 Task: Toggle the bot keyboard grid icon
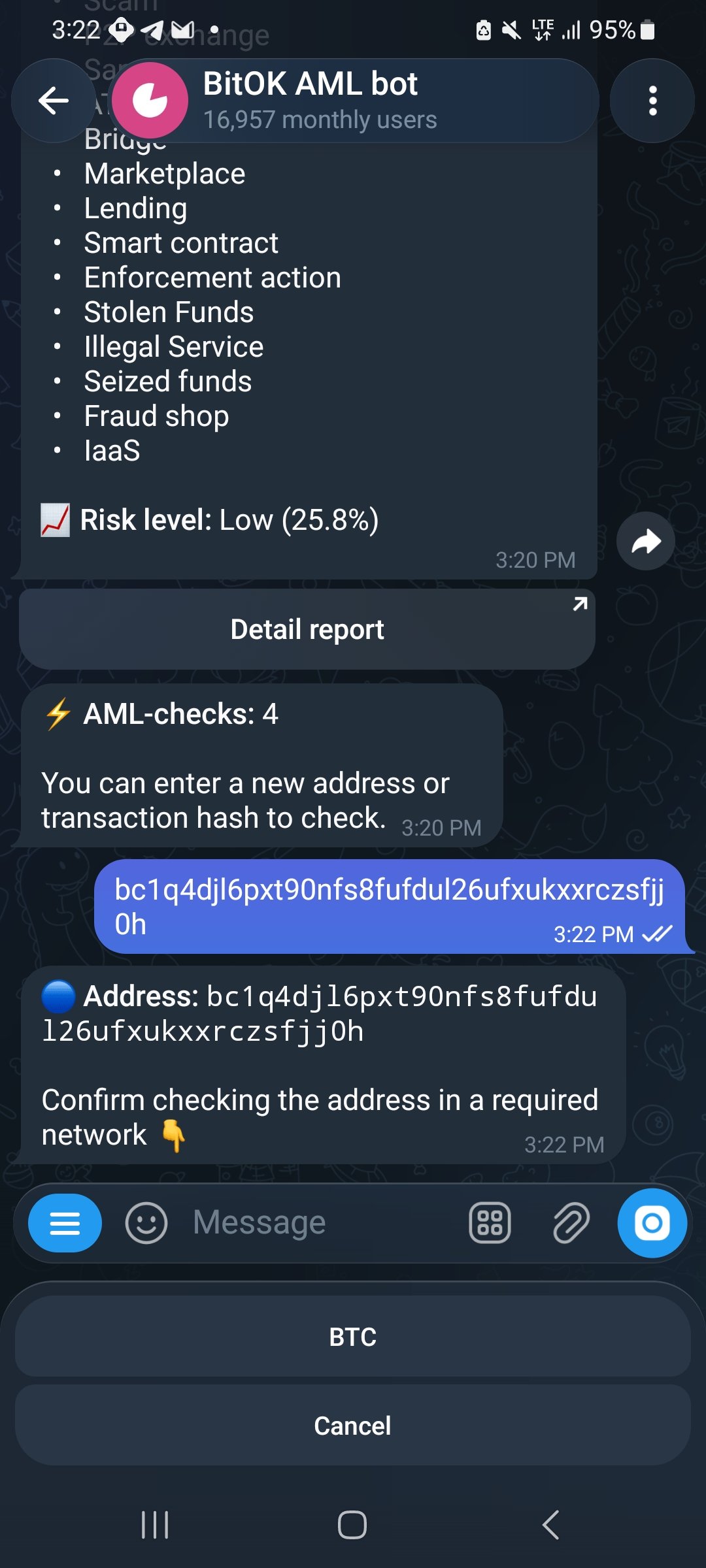point(490,1223)
